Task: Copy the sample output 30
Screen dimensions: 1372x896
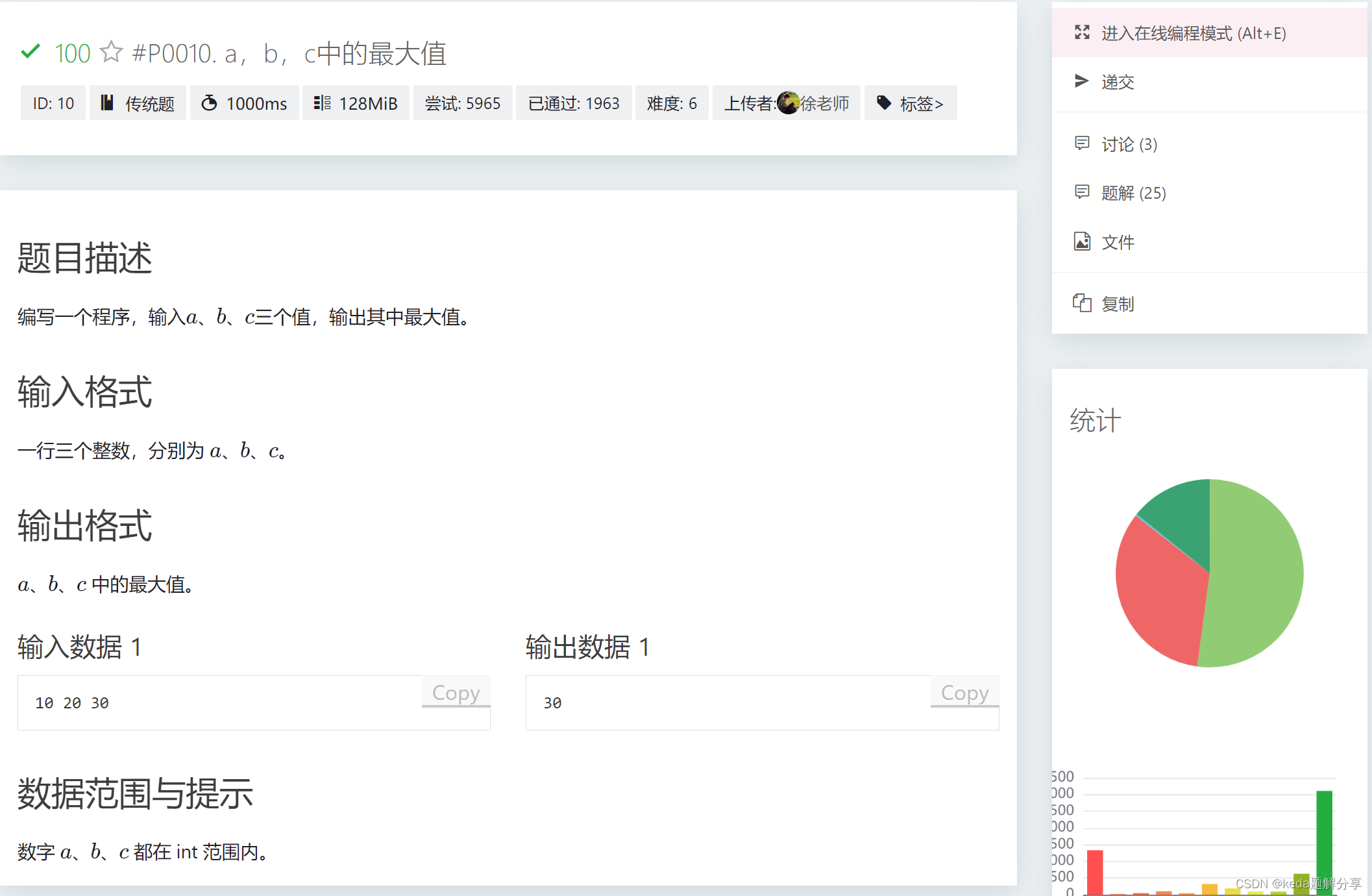Action: [x=964, y=693]
